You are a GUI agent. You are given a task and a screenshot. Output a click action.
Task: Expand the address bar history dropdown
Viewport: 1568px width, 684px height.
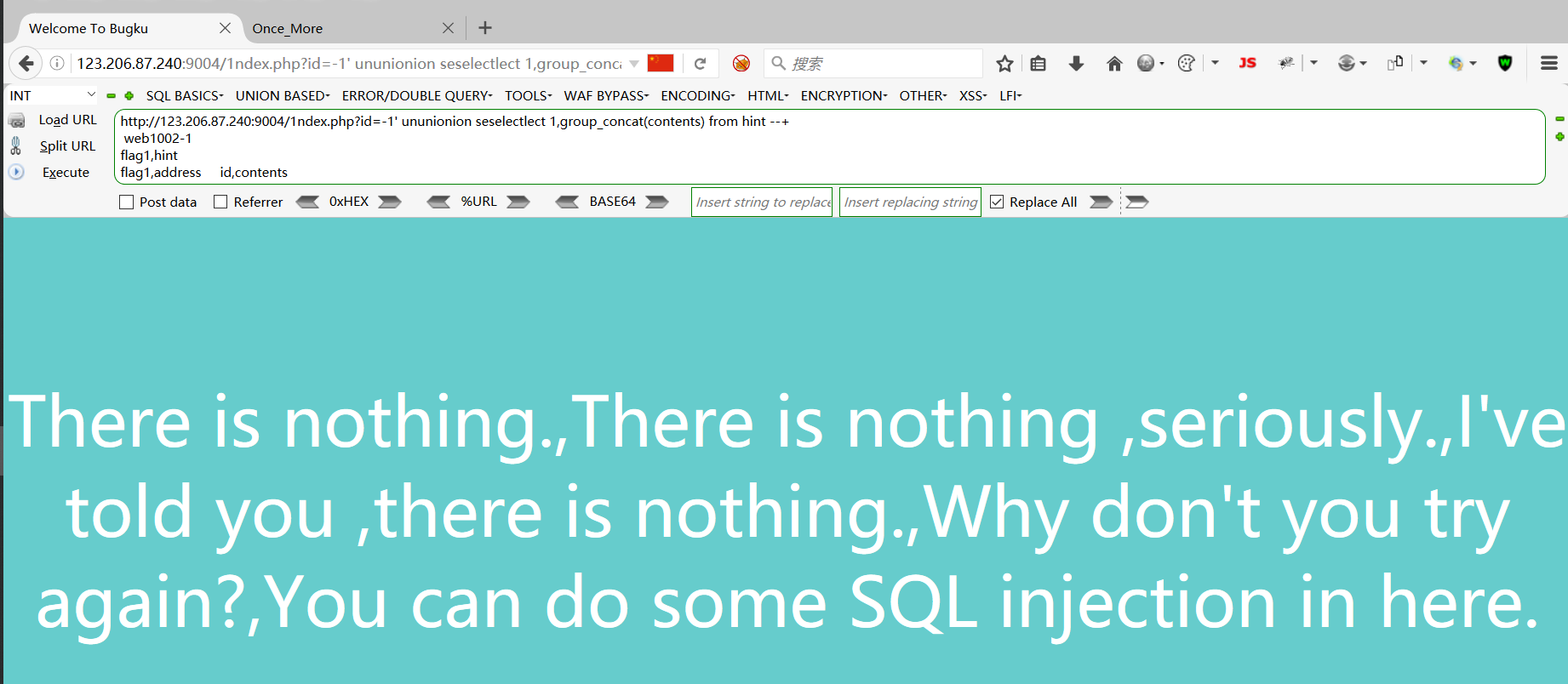coord(634,64)
